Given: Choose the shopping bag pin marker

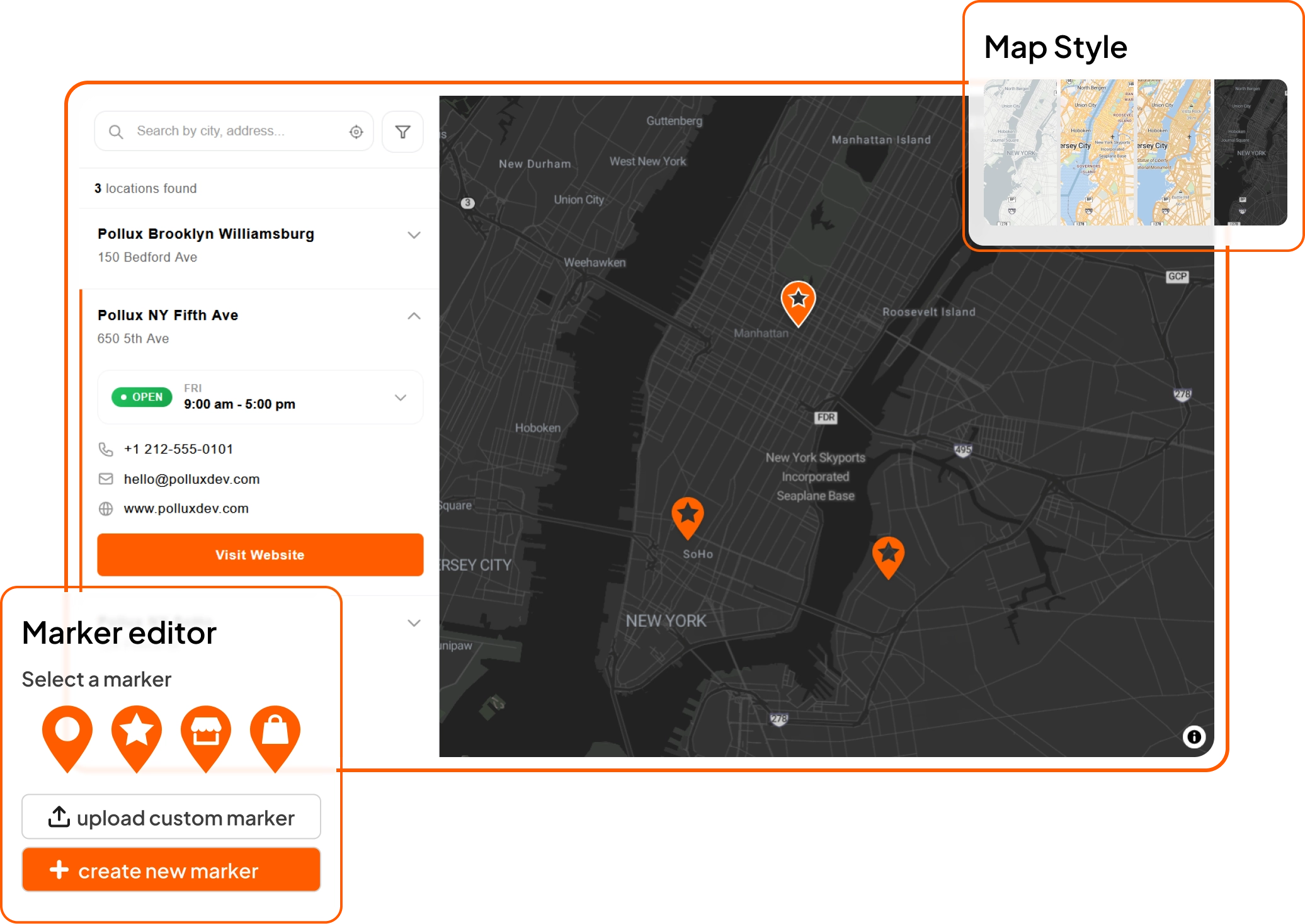Looking at the screenshot, I should pyautogui.click(x=275, y=738).
